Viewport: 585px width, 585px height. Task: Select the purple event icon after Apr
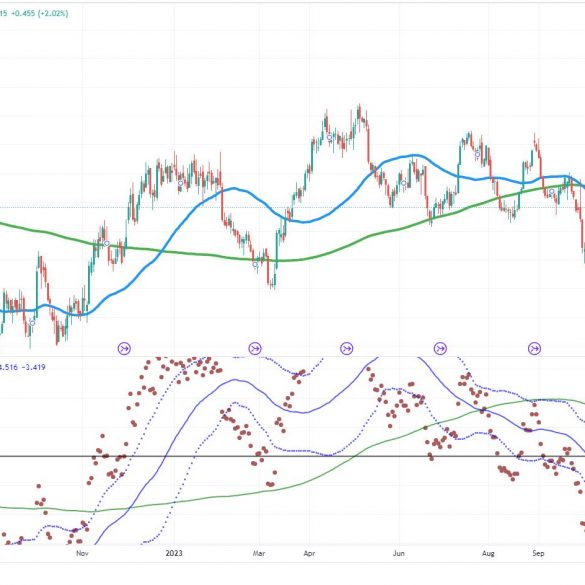tap(347, 348)
